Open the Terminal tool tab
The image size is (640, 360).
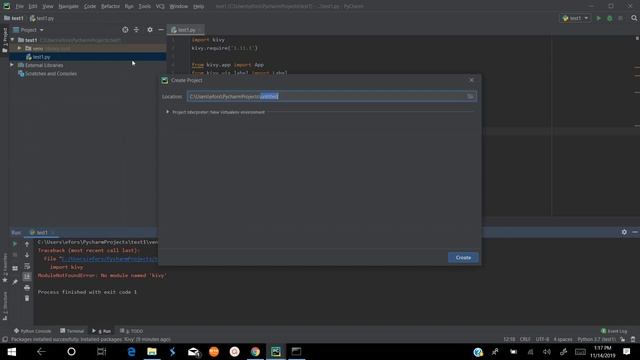(x=72, y=331)
